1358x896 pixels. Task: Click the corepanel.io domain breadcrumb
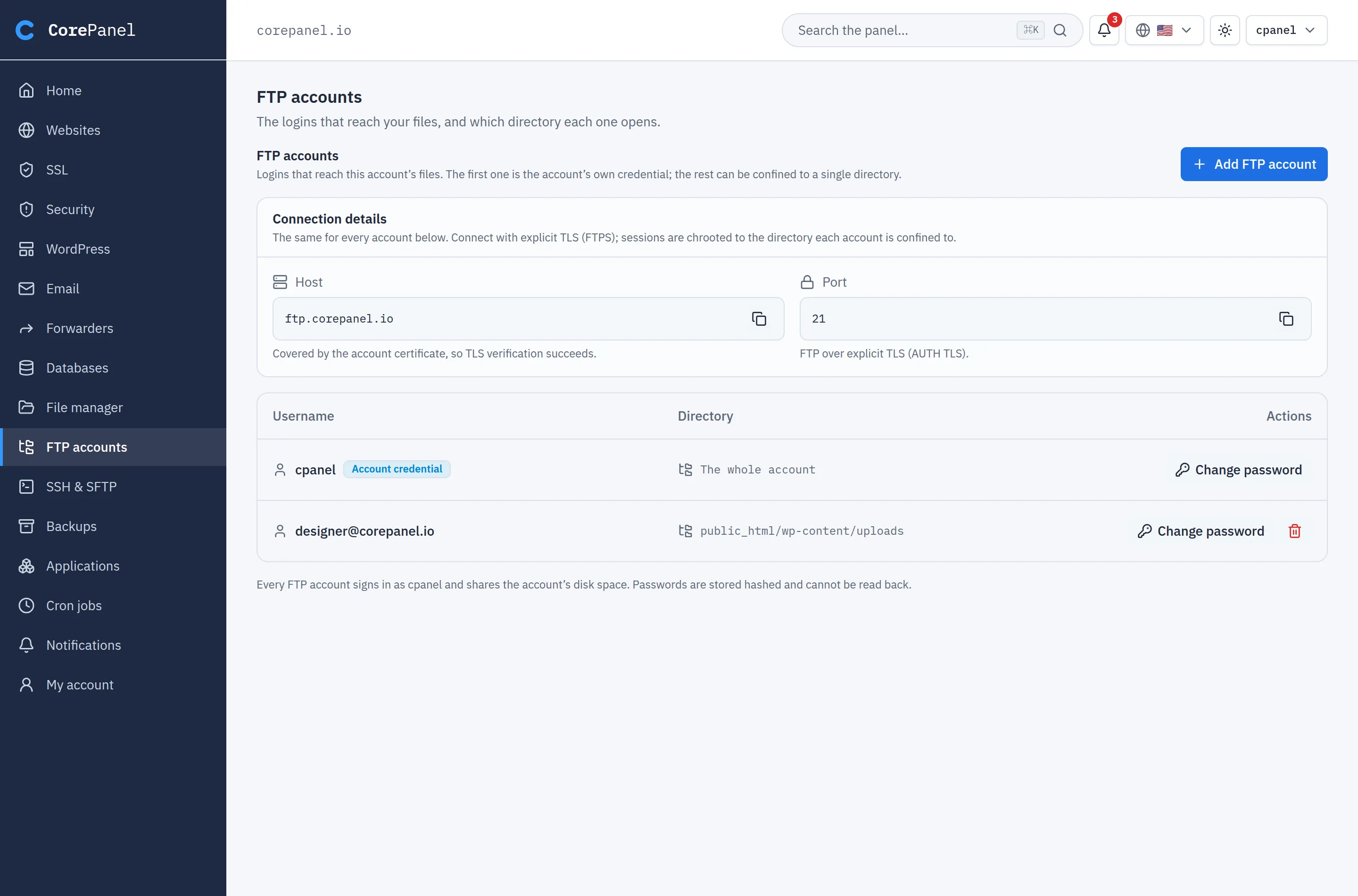[x=304, y=30]
